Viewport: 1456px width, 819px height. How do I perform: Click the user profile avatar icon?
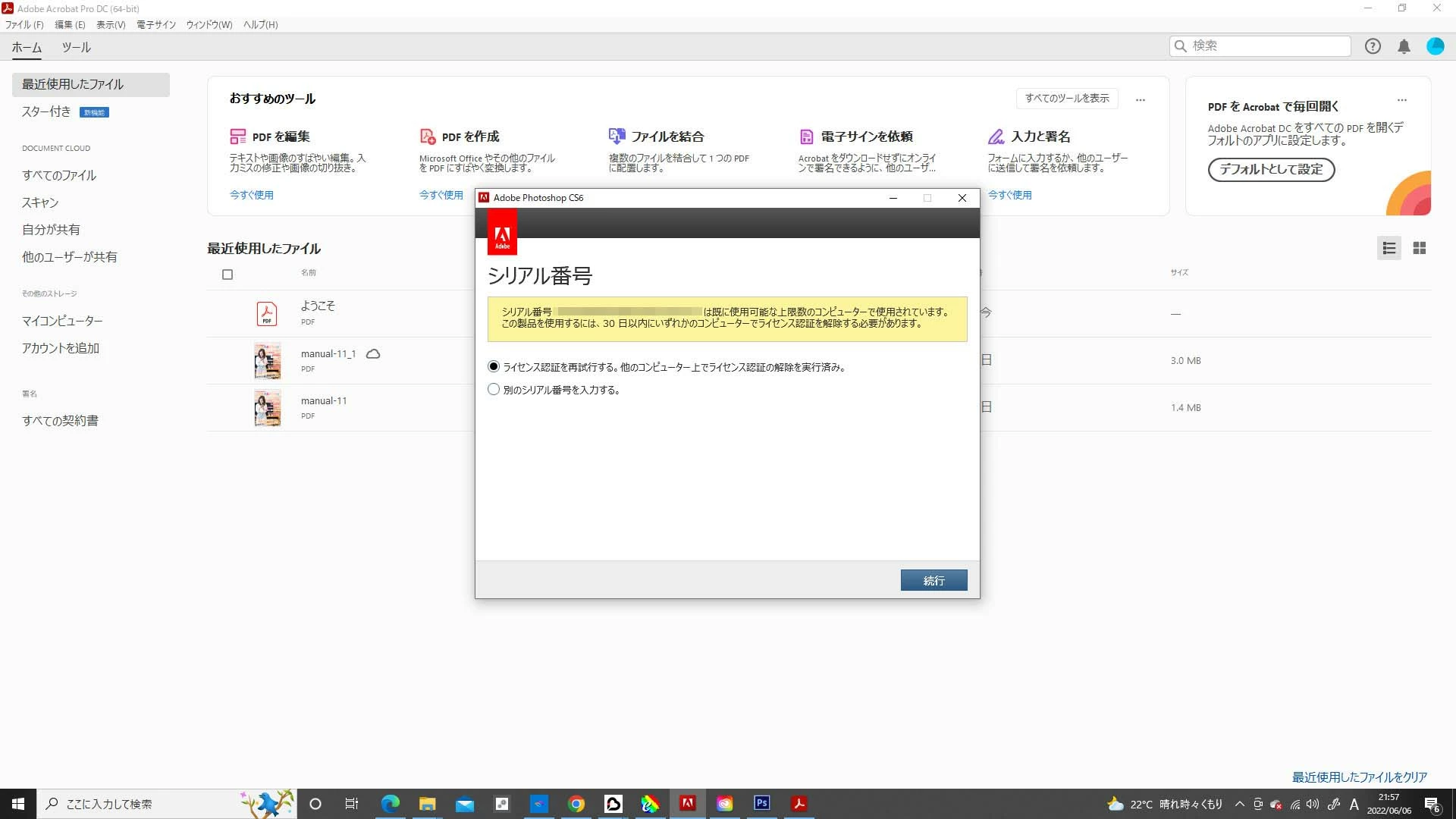point(1435,46)
